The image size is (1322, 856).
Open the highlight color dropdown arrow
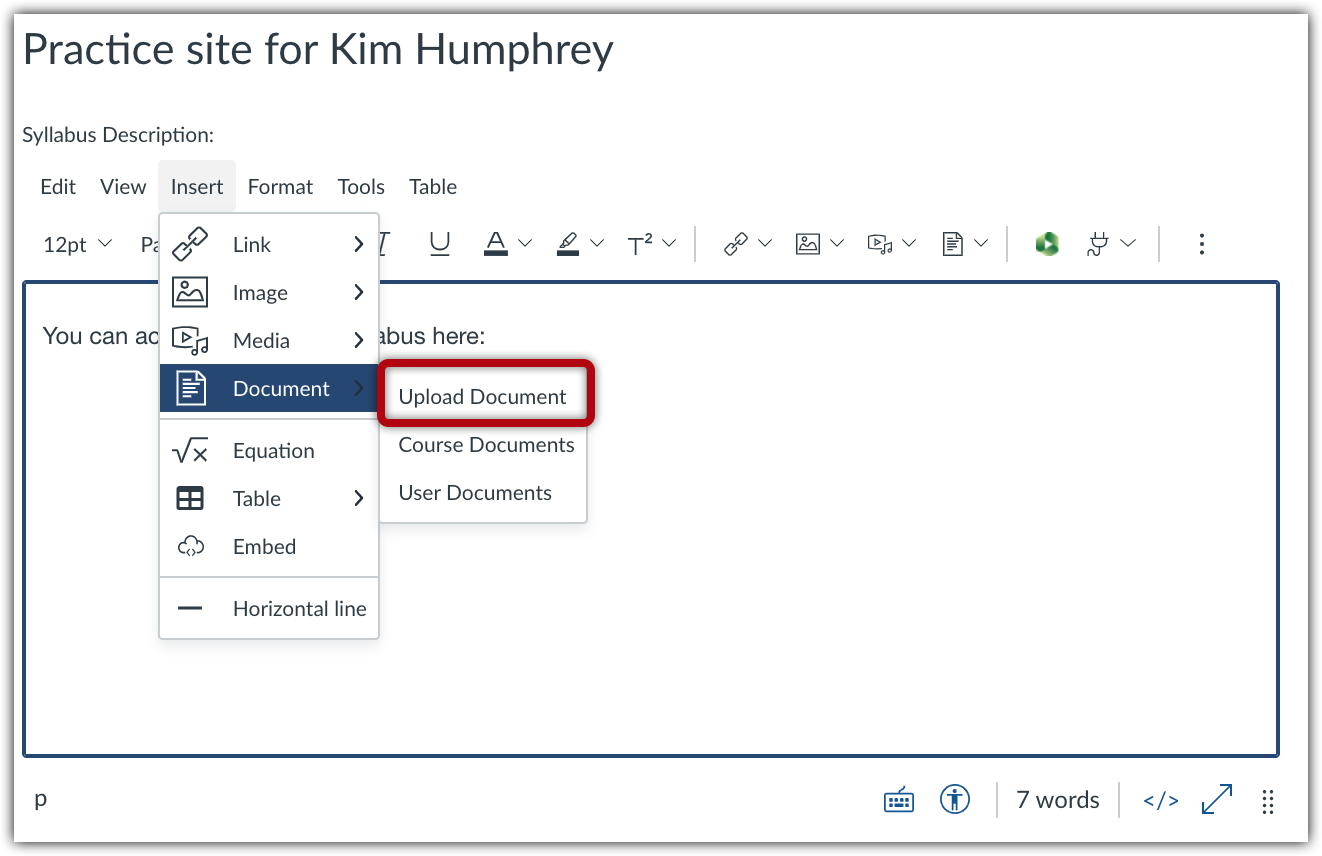(597, 243)
